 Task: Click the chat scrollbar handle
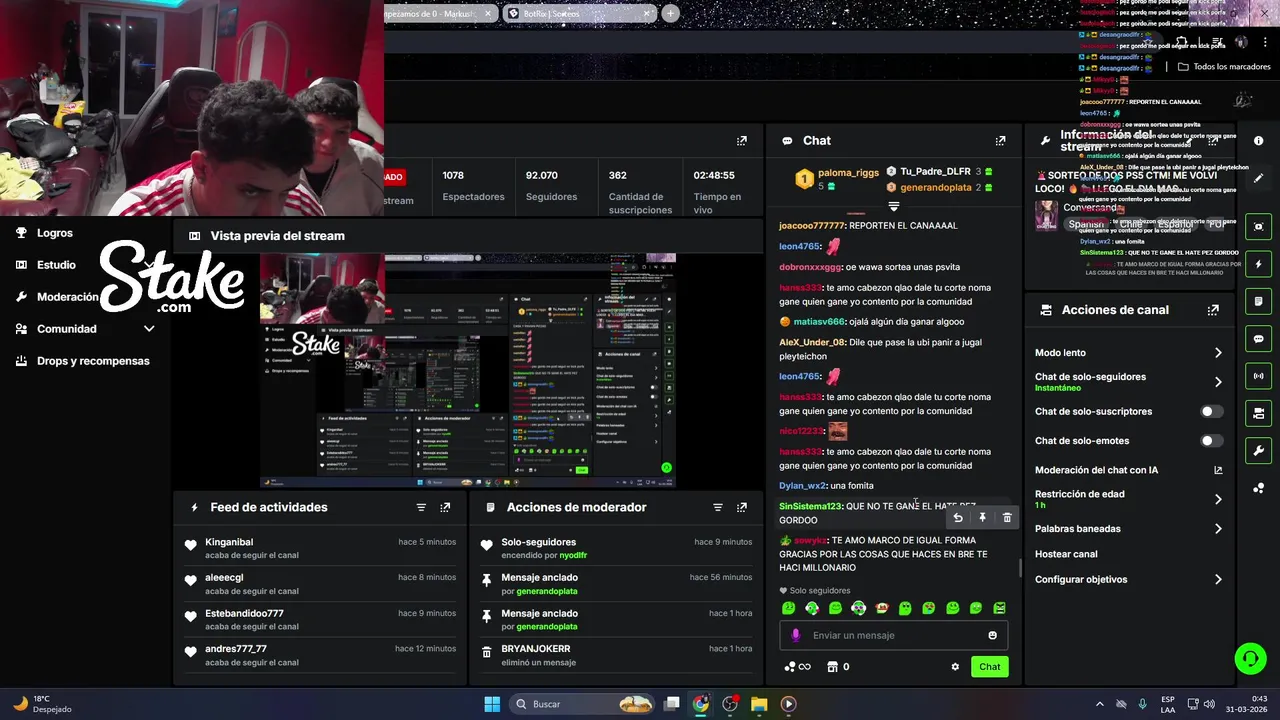point(1020,568)
